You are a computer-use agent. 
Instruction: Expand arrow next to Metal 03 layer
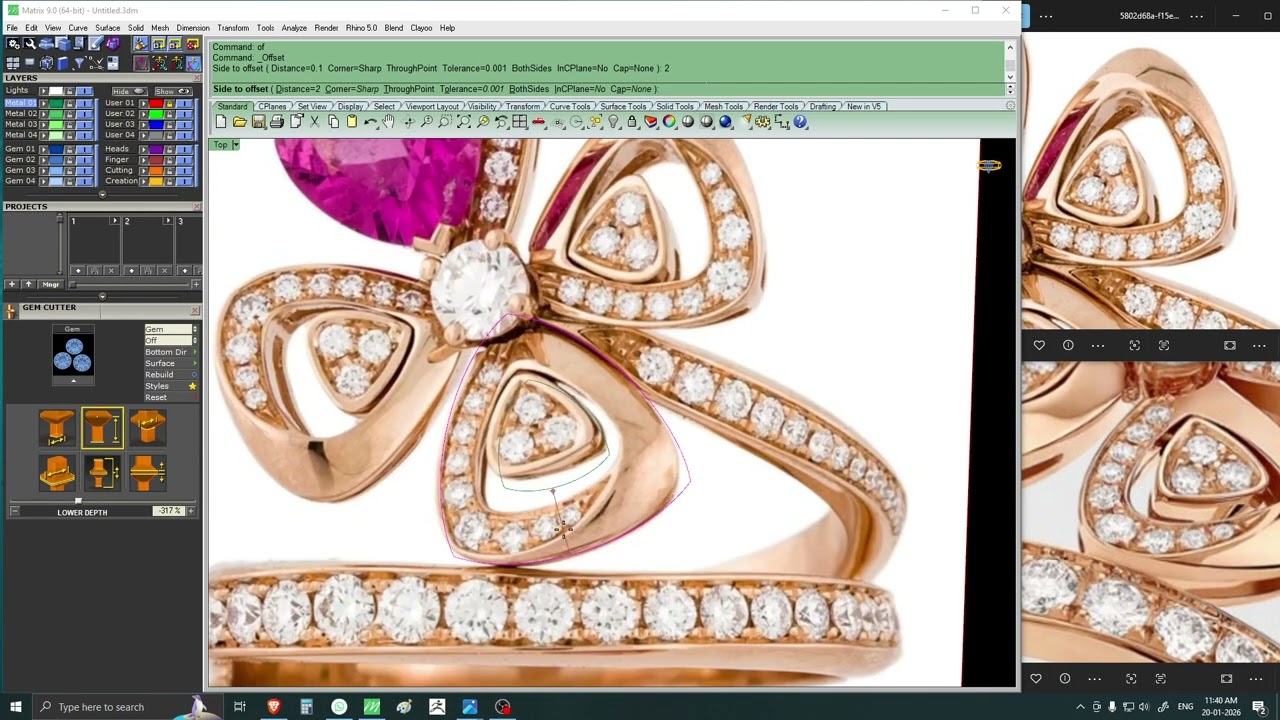click(x=44, y=124)
